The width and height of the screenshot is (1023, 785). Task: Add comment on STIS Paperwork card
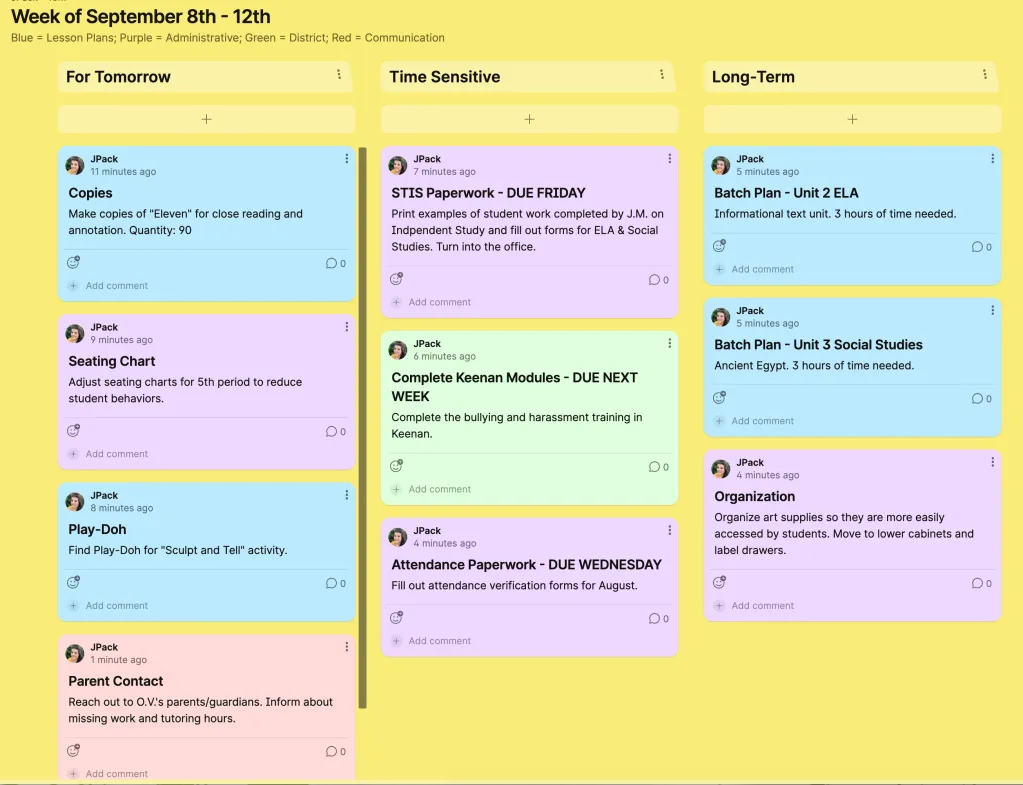432,302
